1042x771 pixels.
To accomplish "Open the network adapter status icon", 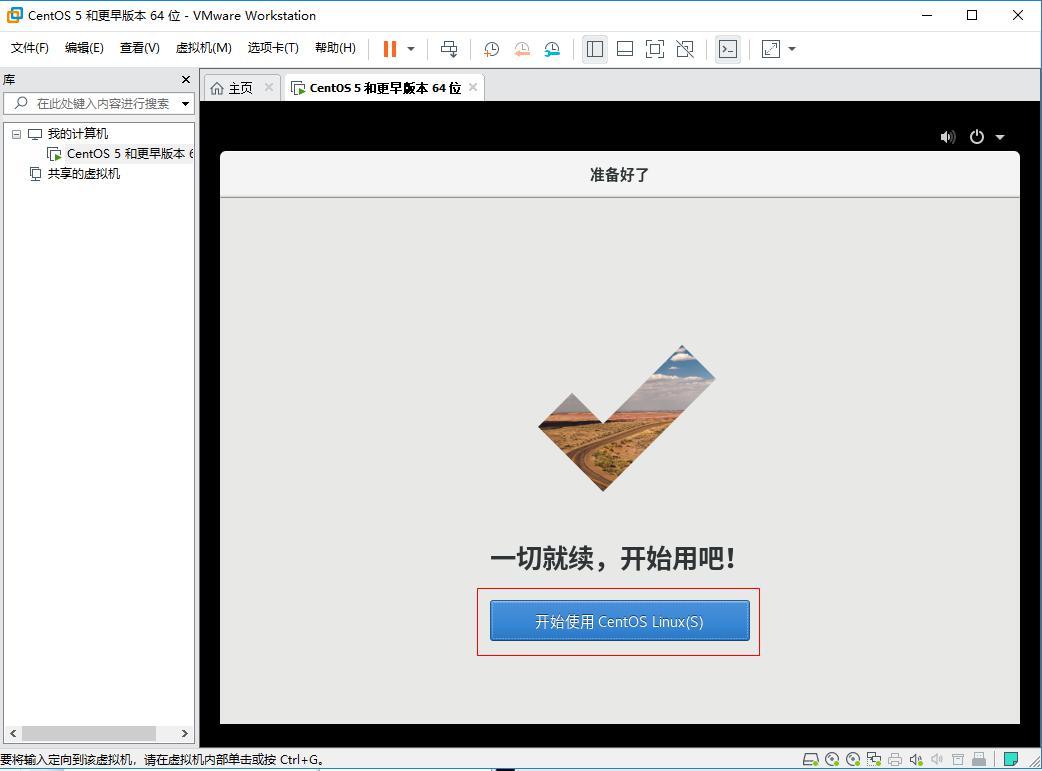I will [874, 758].
